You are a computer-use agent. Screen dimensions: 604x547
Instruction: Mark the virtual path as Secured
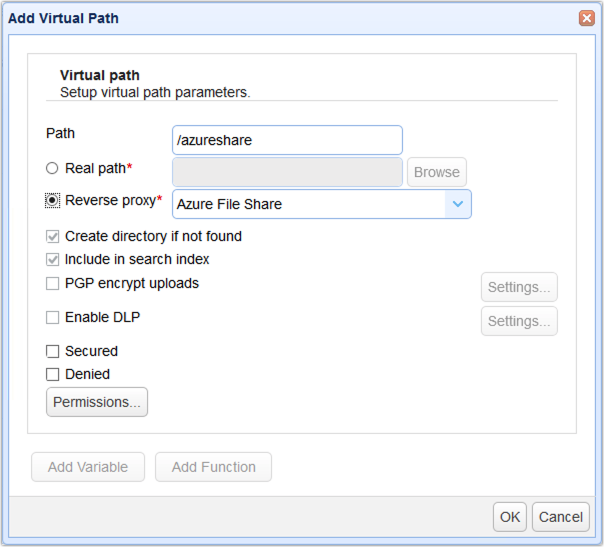pyautogui.click(x=53, y=352)
